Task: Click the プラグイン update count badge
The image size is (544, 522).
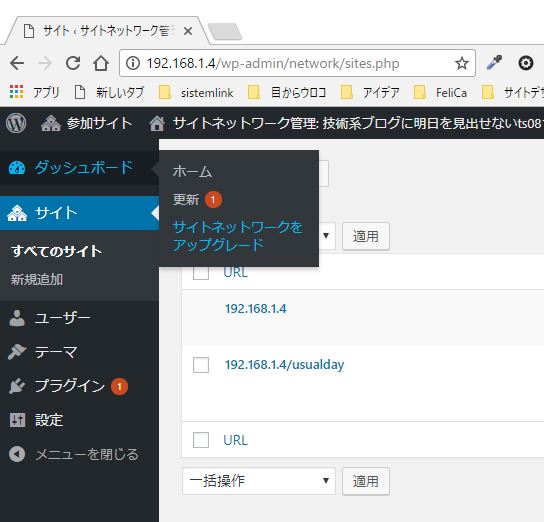Action: coord(119,386)
